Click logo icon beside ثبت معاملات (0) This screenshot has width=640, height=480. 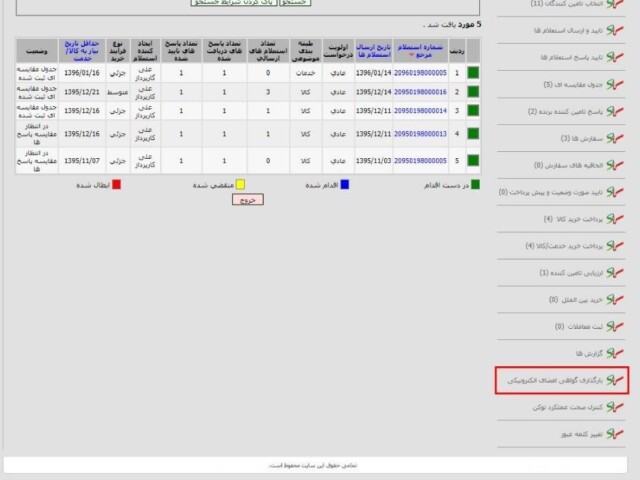click(x=617, y=327)
